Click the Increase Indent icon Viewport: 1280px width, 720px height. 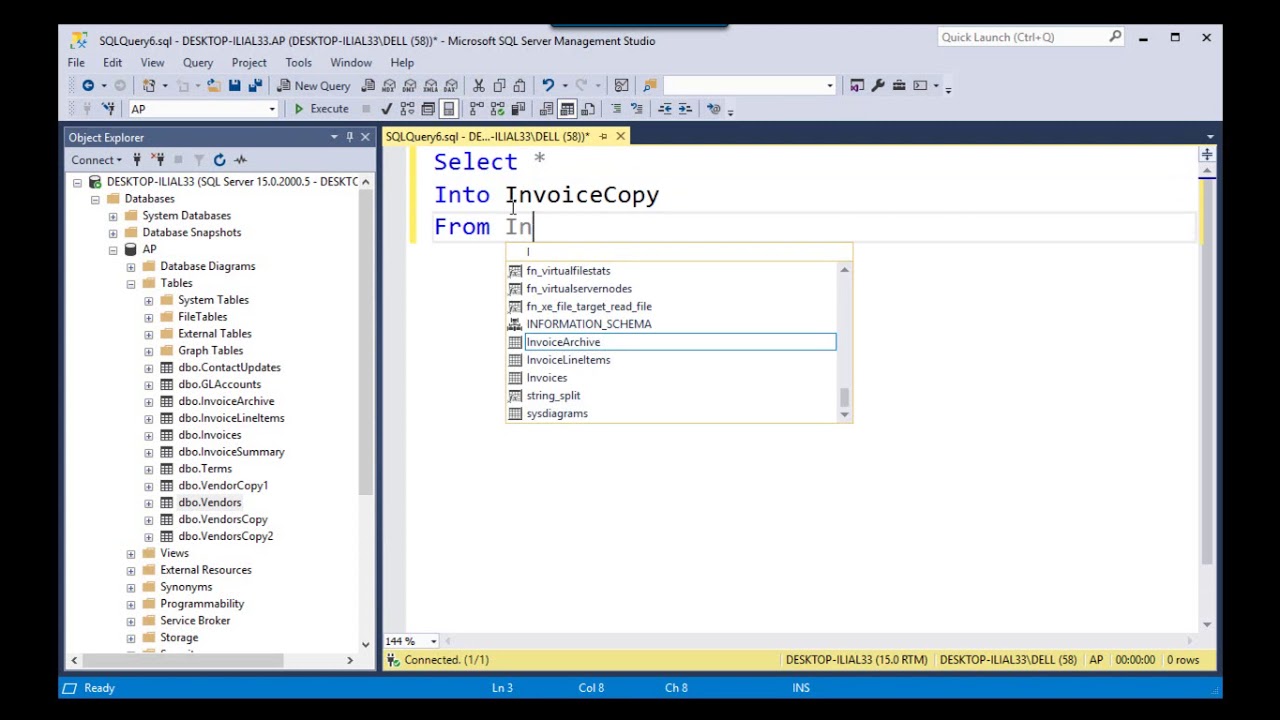(685, 108)
